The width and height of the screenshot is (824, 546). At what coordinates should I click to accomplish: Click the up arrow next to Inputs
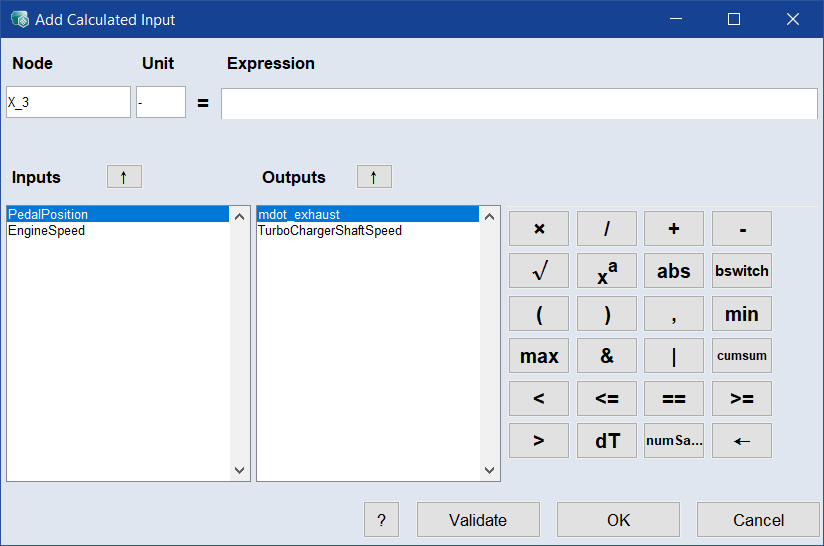tap(124, 177)
